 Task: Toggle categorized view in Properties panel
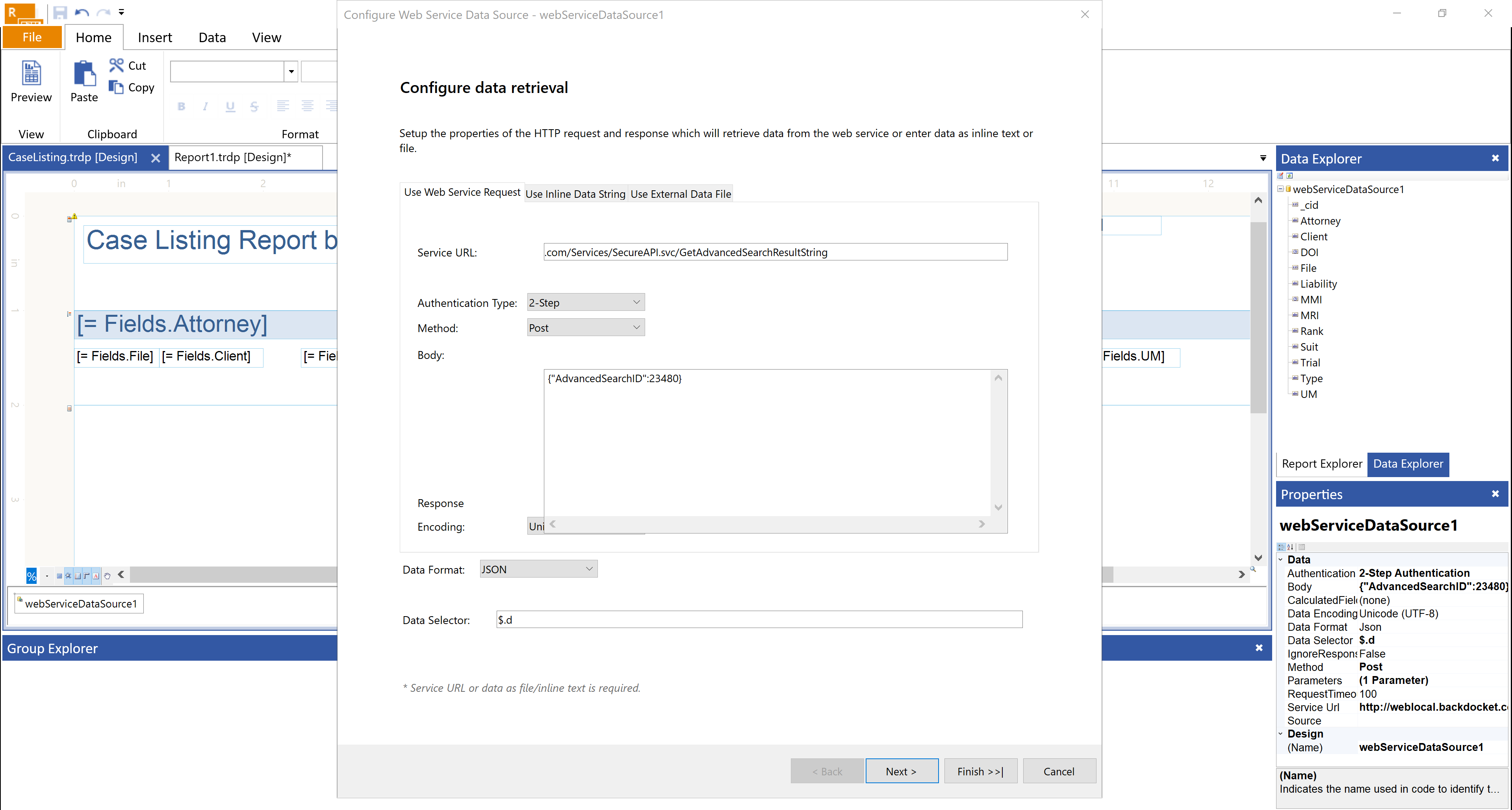[1281, 547]
